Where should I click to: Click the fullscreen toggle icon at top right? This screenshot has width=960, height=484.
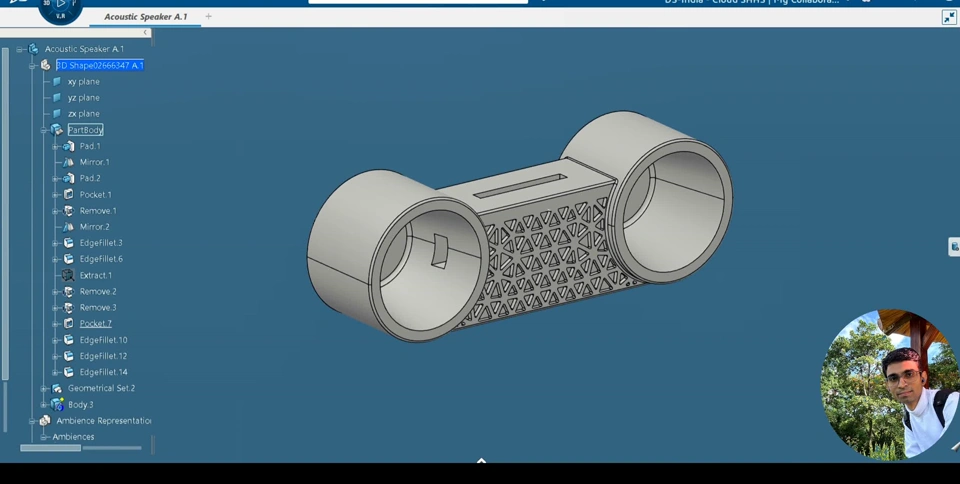pos(950,17)
